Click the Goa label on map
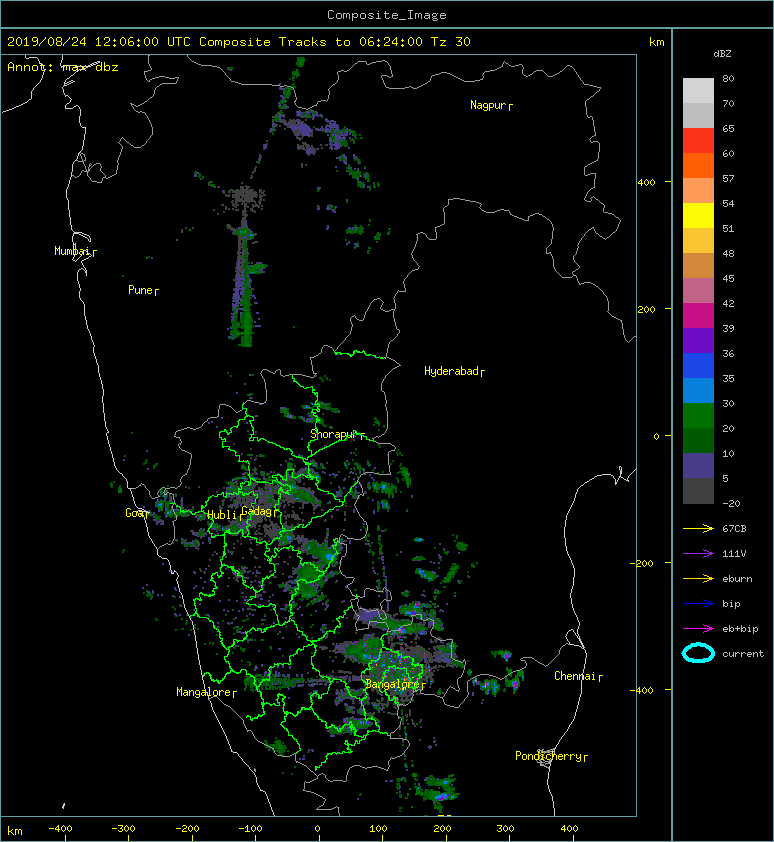 coord(134,513)
